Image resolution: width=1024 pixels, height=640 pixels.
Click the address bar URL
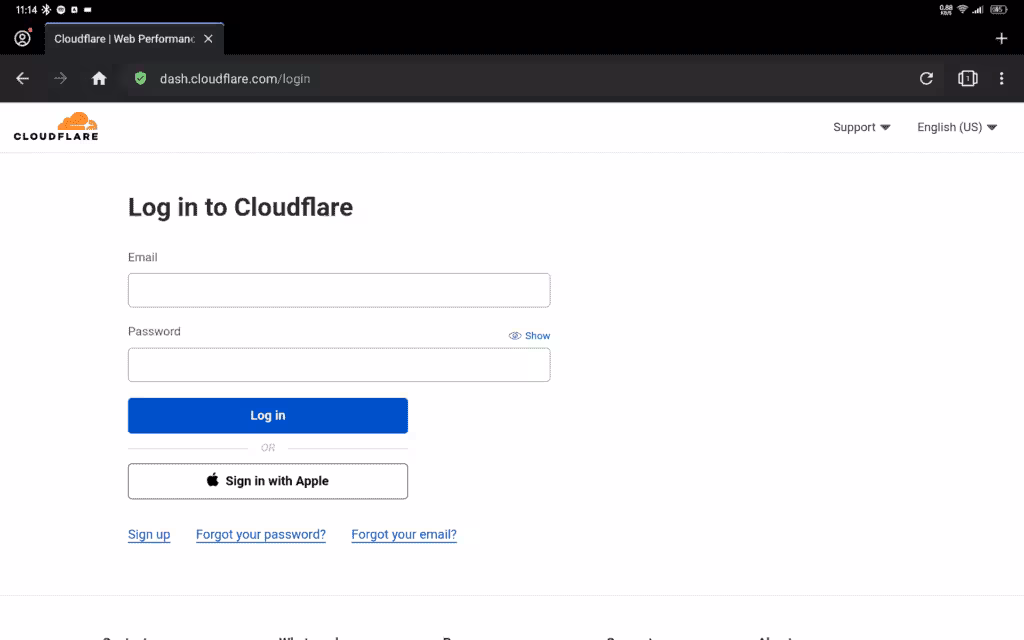click(x=235, y=78)
